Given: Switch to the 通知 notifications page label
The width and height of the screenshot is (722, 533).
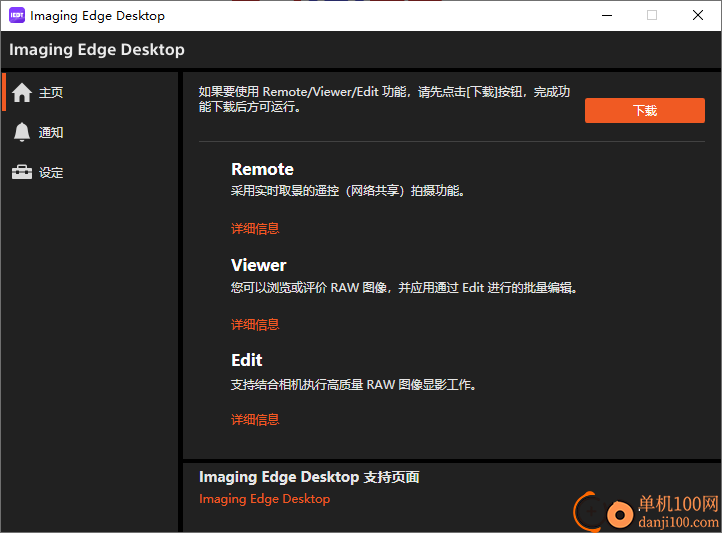Looking at the screenshot, I should (x=51, y=133).
